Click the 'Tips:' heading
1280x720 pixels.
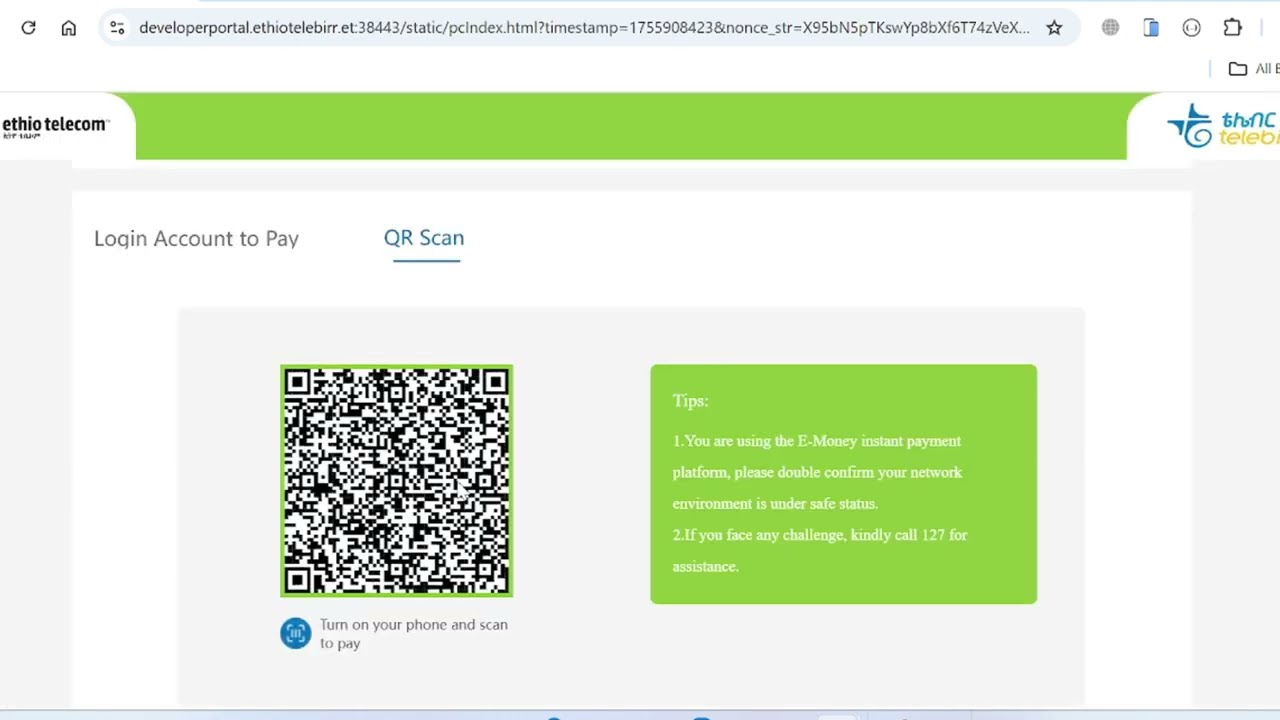pos(690,400)
